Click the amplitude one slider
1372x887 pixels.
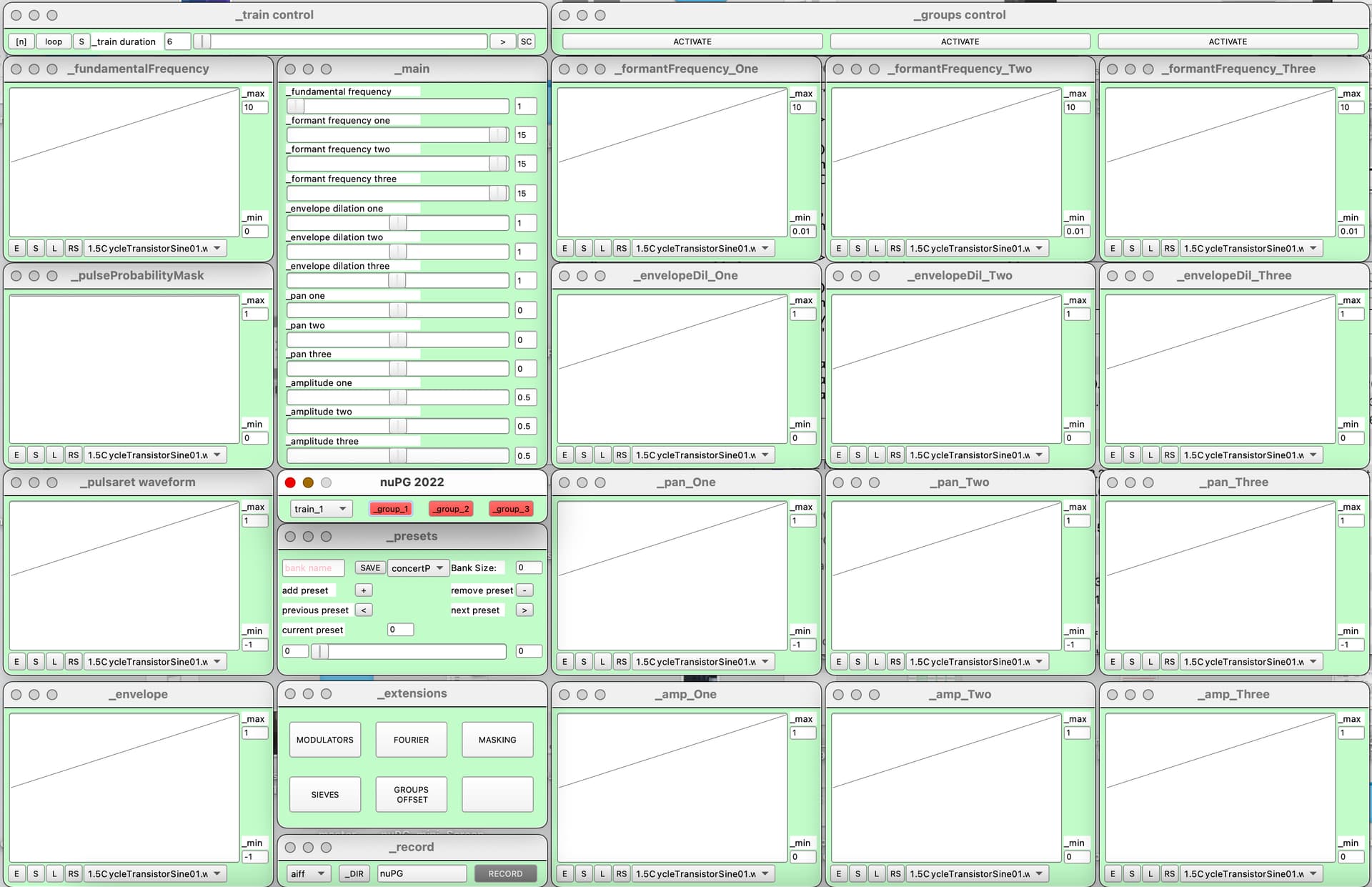tap(398, 397)
